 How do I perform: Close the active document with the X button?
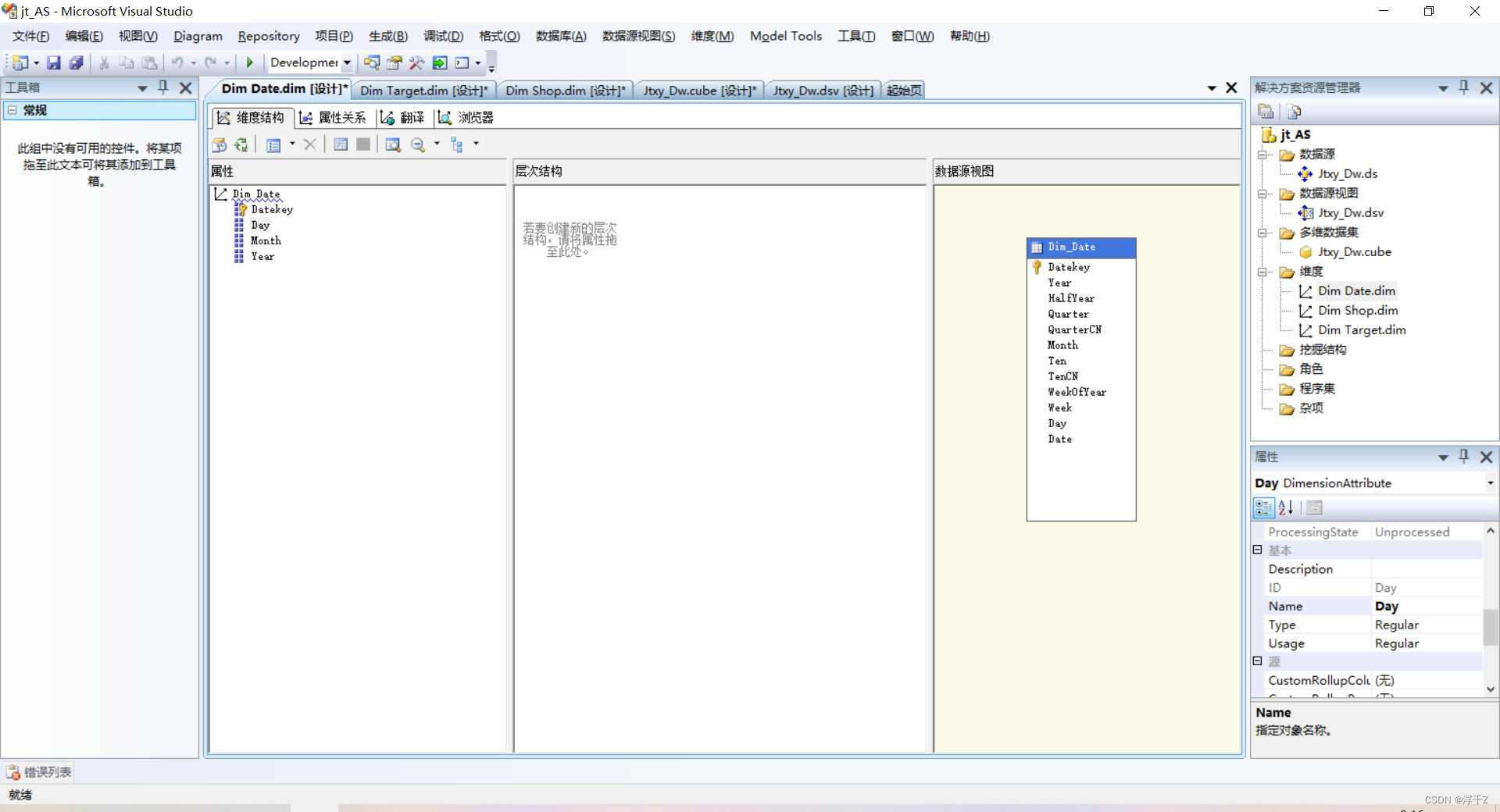click(x=1231, y=88)
